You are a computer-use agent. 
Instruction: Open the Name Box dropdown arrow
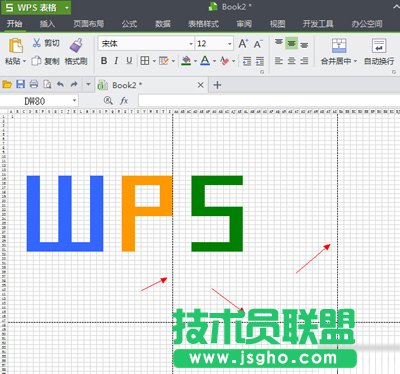pyautogui.click(x=74, y=101)
